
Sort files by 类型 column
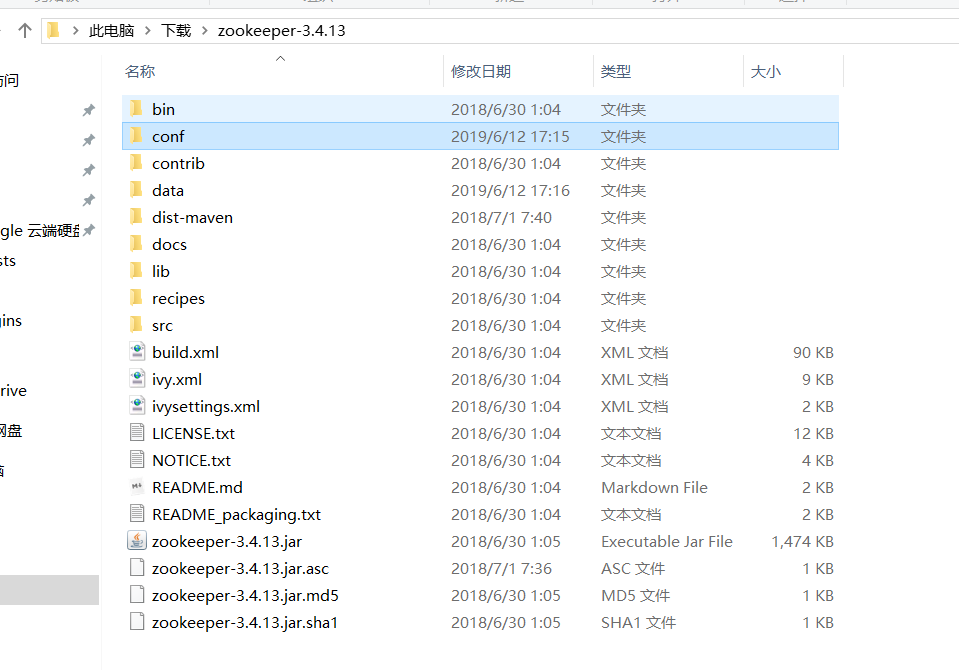pos(615,72)
